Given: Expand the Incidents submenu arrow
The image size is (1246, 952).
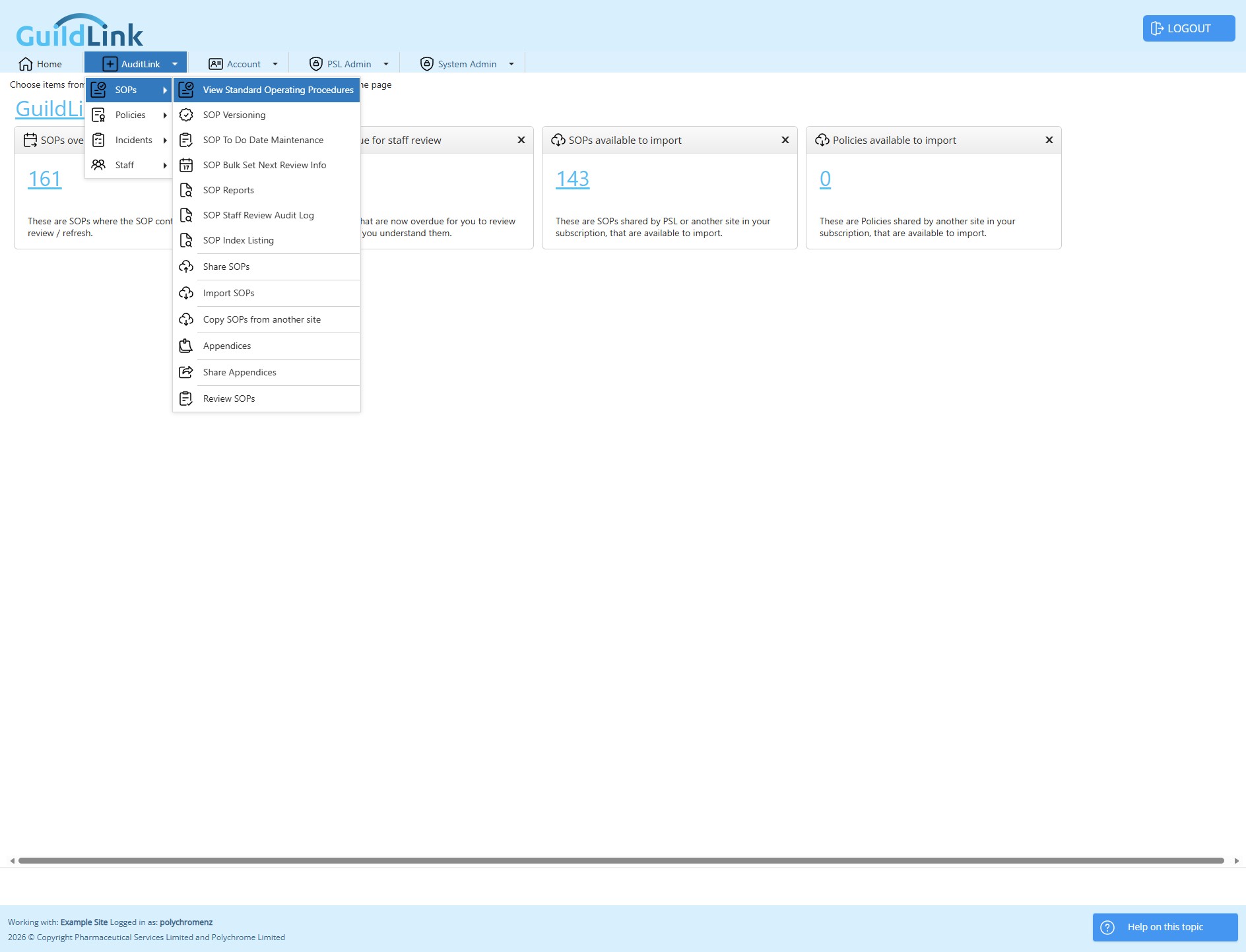Looking at the screenshot, I should pyautogui.click(x=165, y=140).
